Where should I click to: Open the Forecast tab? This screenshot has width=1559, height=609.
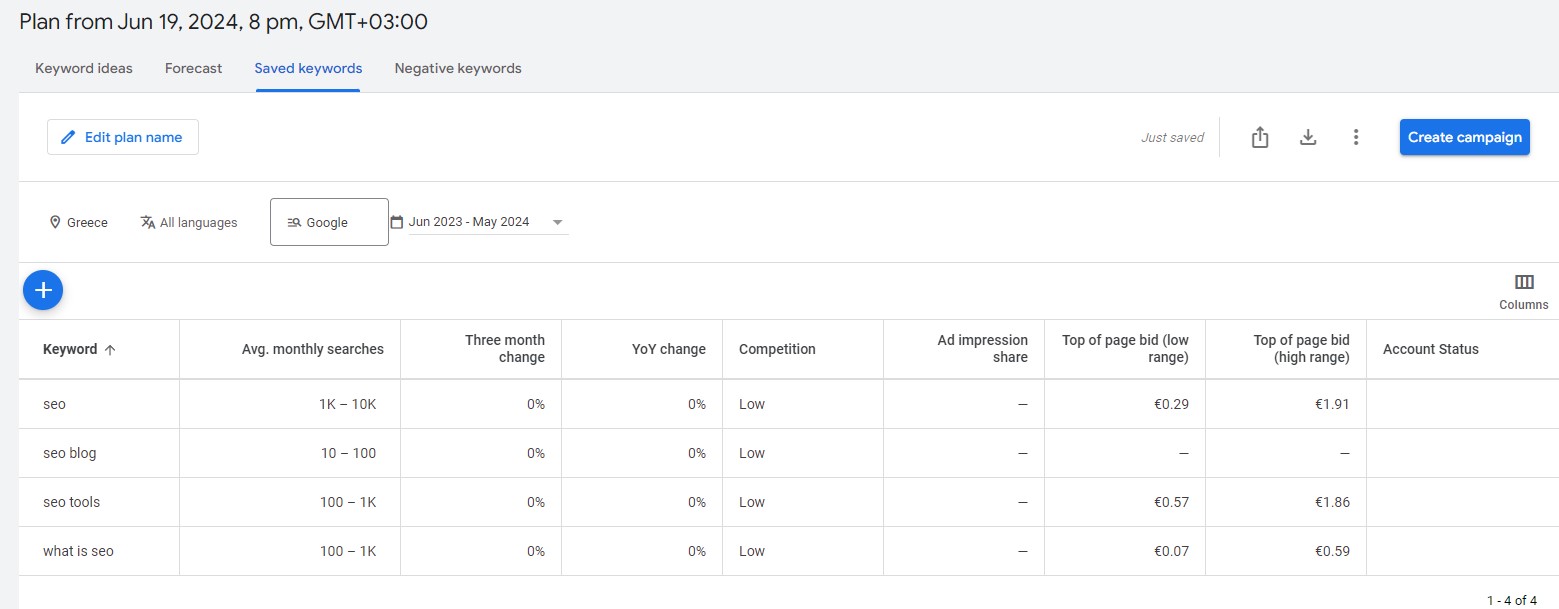pos(193,68)
